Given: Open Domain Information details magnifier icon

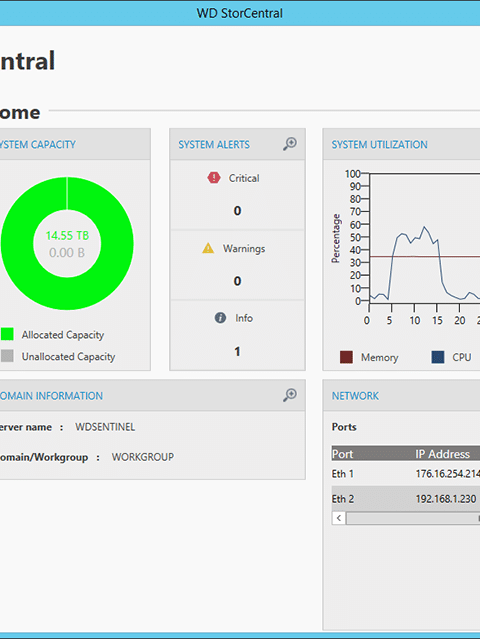Looking at the screenshot, I should [x=290, y=395].
